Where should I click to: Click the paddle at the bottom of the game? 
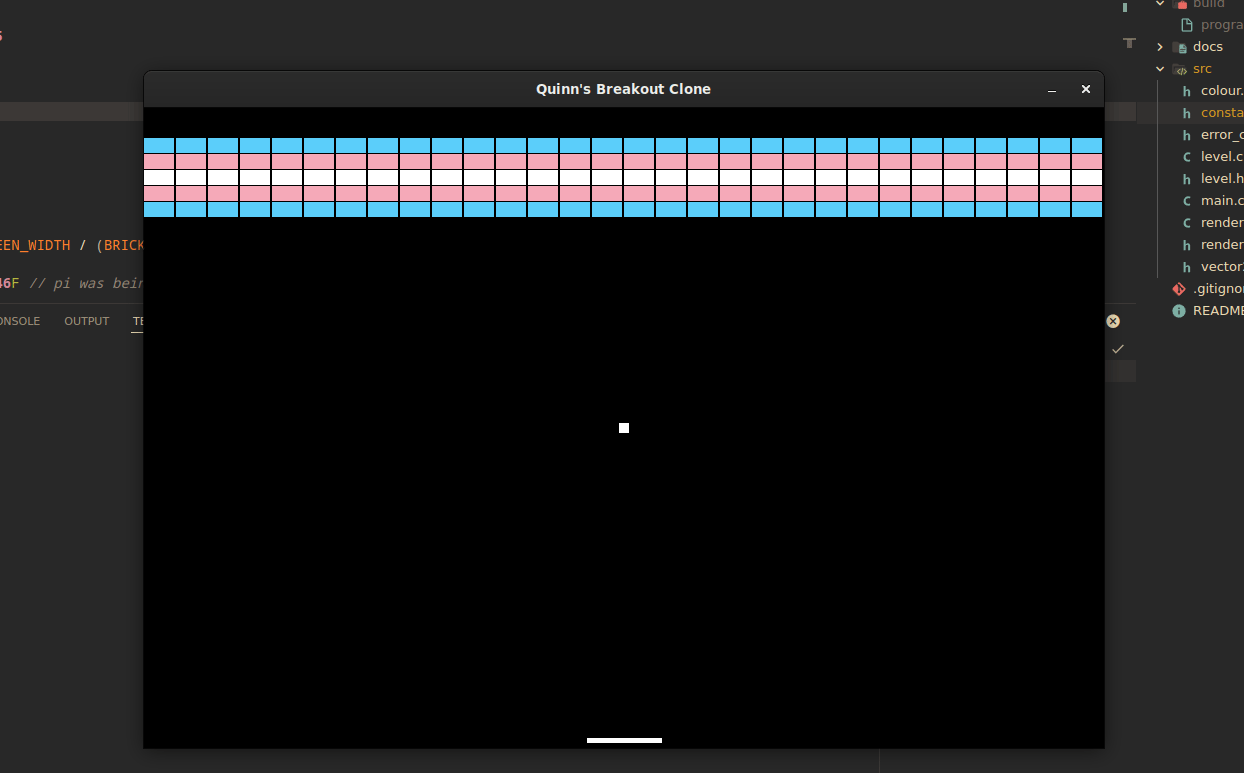pos(624,740)
